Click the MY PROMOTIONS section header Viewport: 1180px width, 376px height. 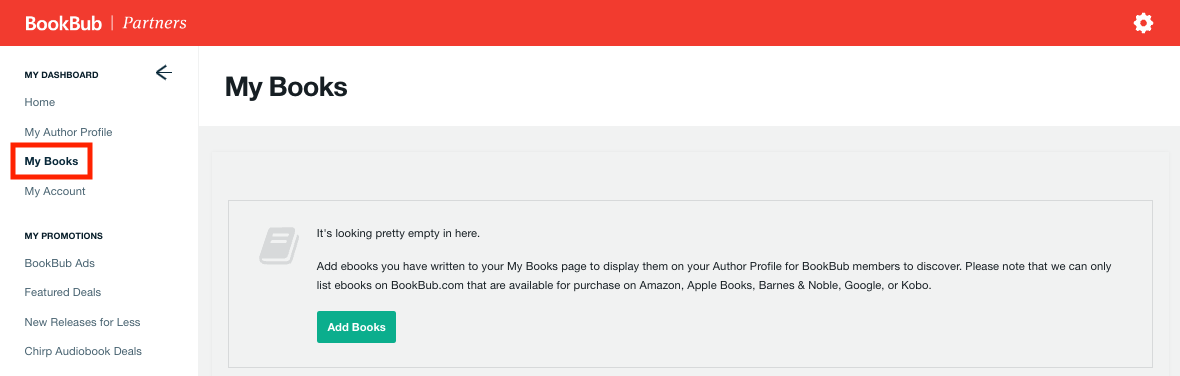tap(64, 236)
